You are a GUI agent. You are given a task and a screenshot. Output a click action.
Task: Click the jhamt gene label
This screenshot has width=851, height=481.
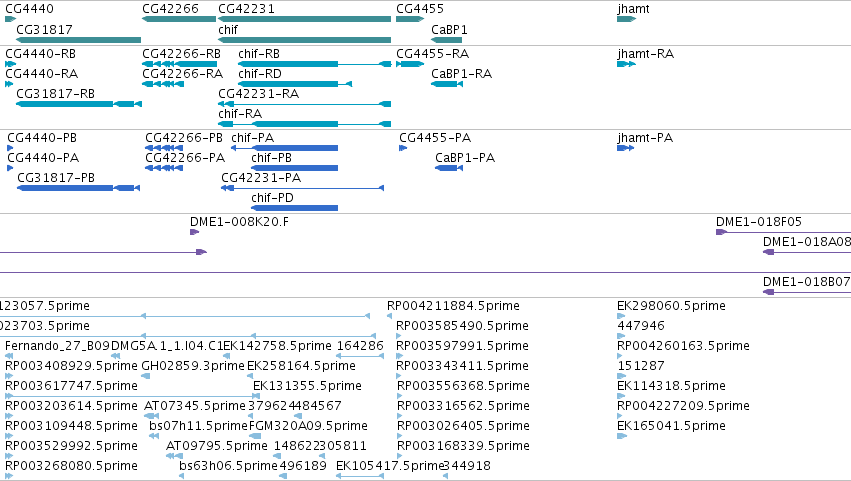pos(633,9)
